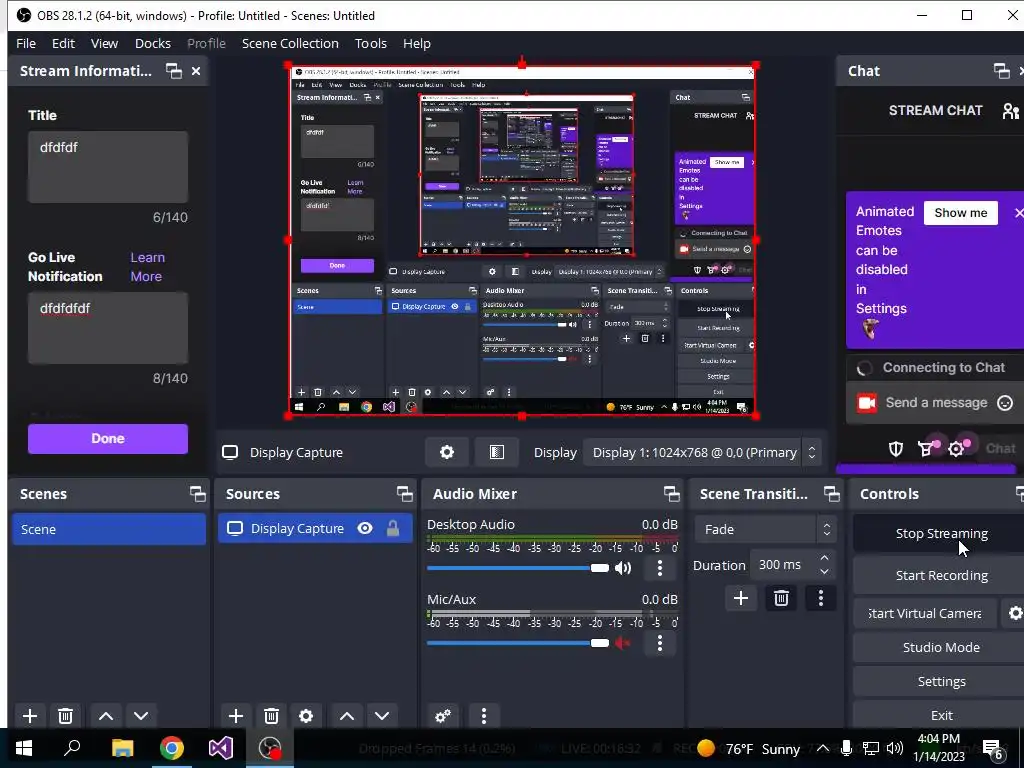Open virtual camera settings gear
This screenshot has height=768, width=1024.
[x=1014, y=613]
